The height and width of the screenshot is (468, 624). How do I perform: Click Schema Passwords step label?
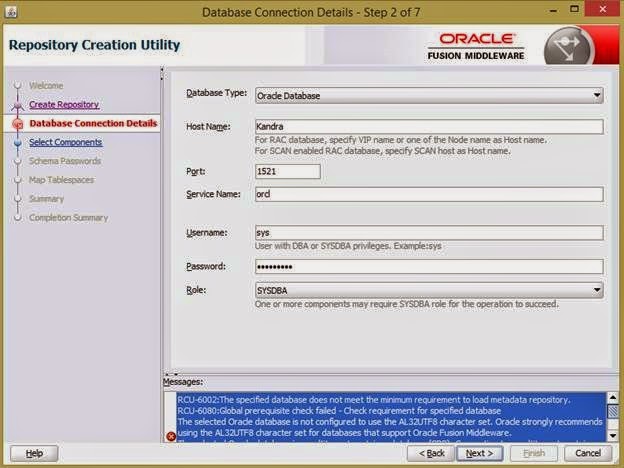pyautogui.click(x=65, y=161)
